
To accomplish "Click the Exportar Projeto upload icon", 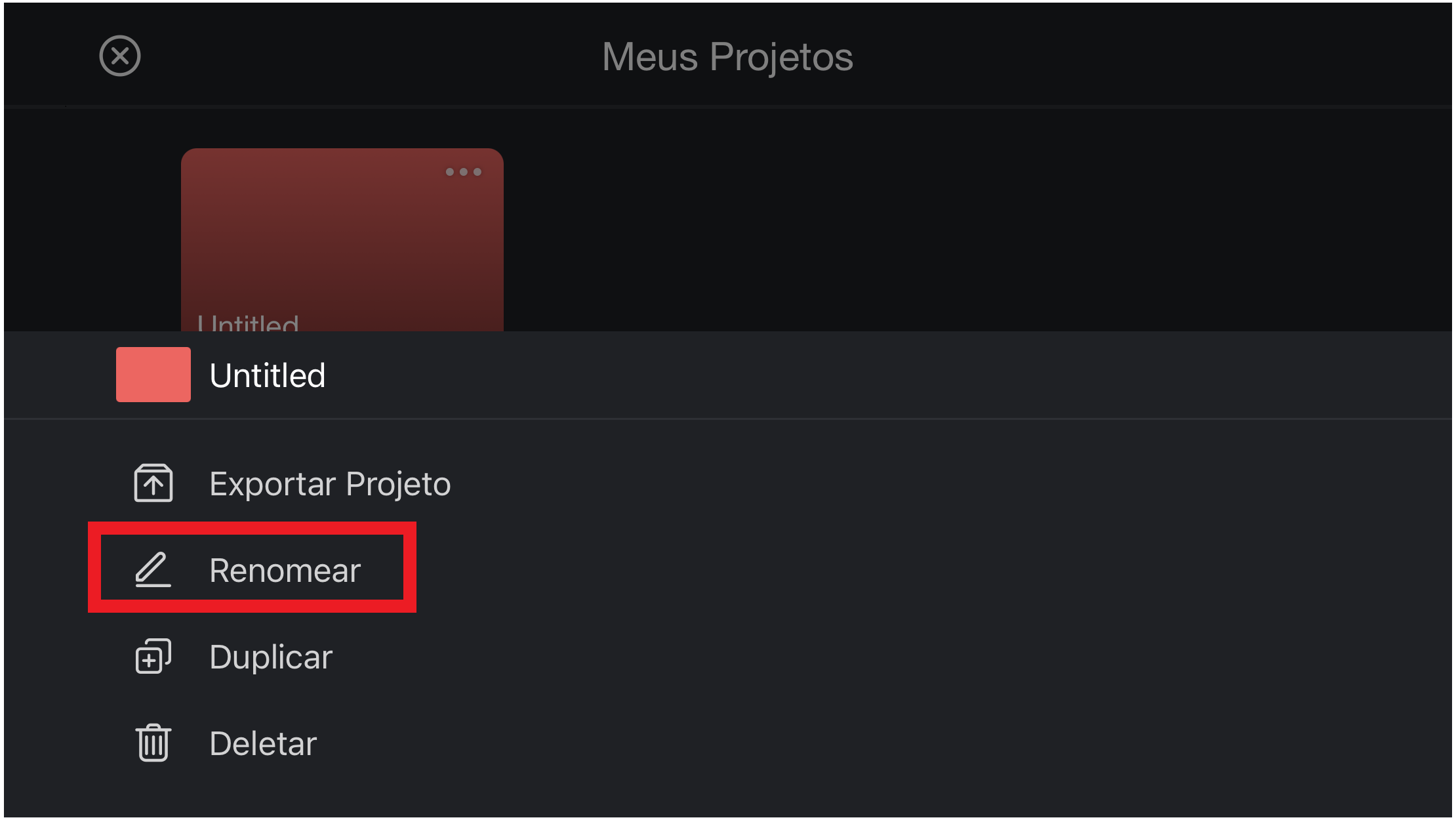I will (x=153, y=483).
